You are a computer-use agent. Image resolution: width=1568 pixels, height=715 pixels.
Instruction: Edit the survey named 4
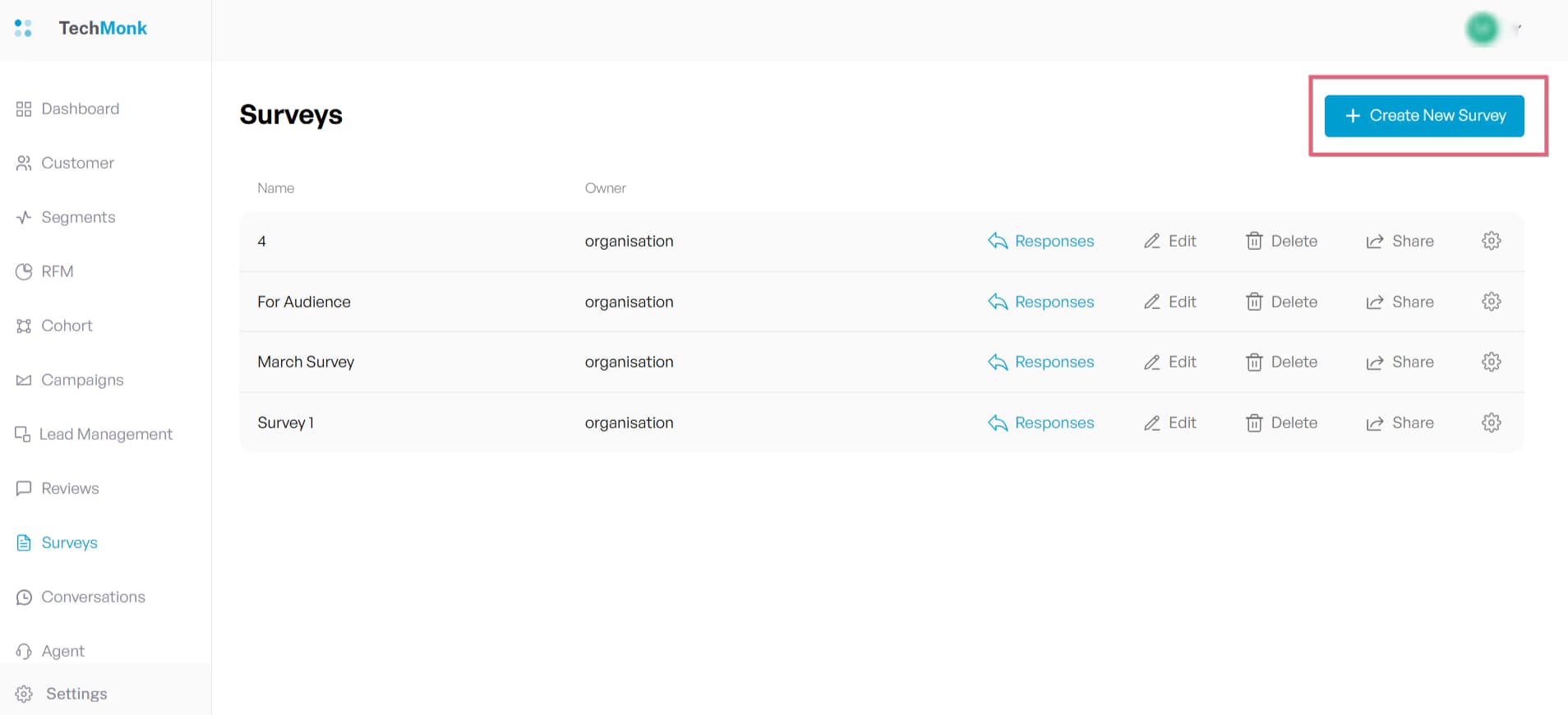pos(1170,241)
